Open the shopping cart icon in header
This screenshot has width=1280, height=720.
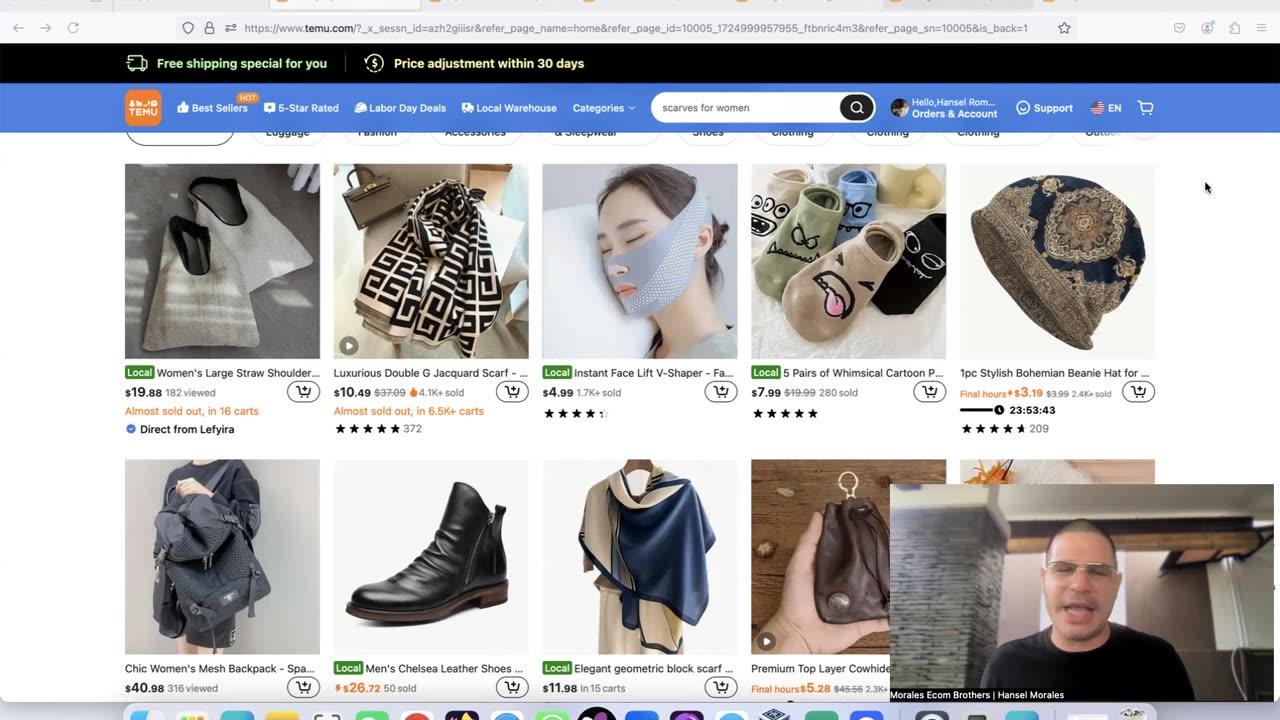(1146, 108)
